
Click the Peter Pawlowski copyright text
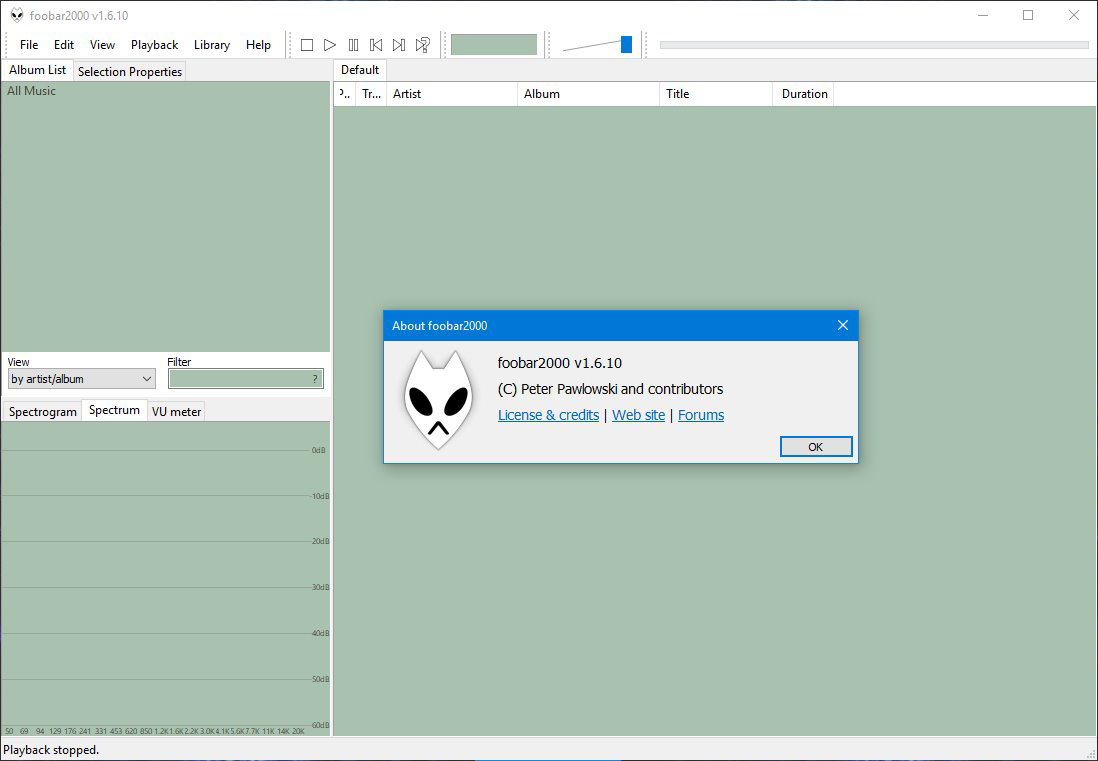coord(610,389)
